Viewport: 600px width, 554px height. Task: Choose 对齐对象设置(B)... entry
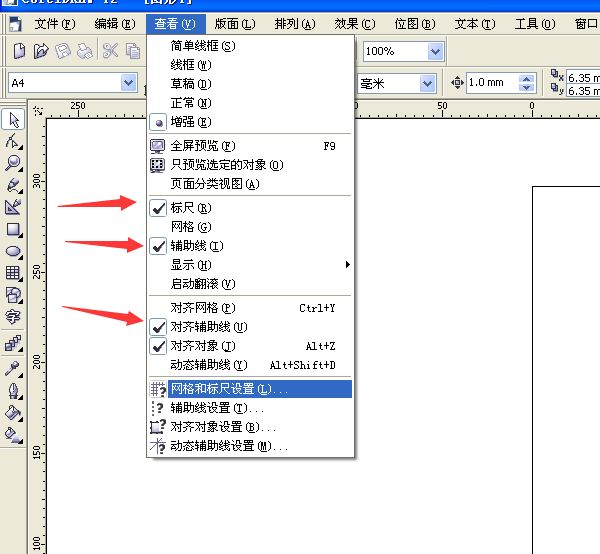(250, 427)
